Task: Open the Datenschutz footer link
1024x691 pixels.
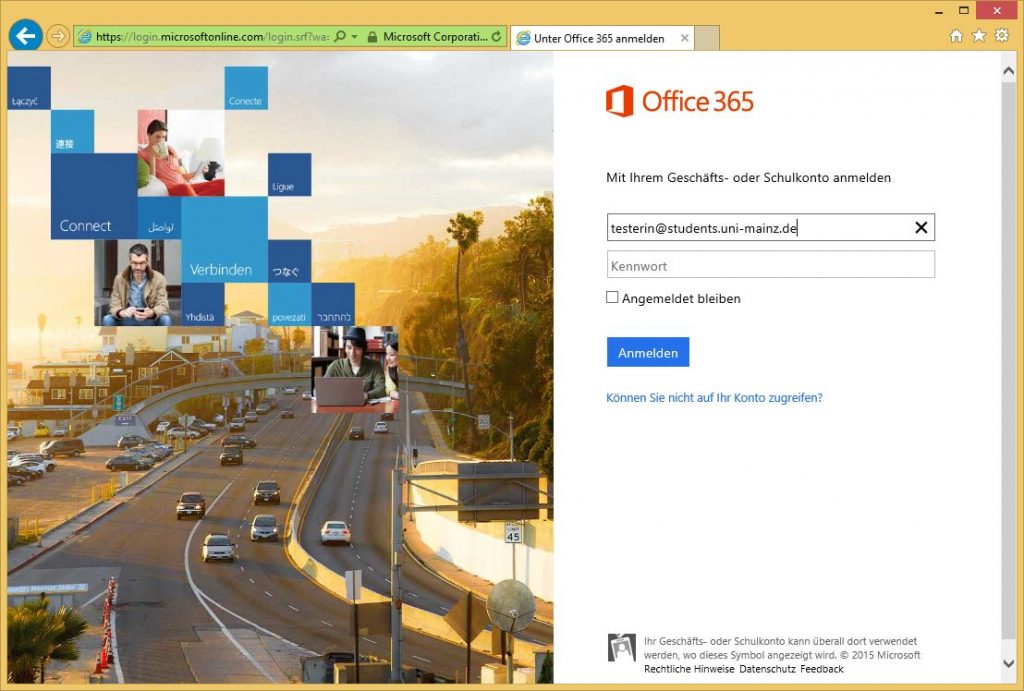Action: pos(767,669)
